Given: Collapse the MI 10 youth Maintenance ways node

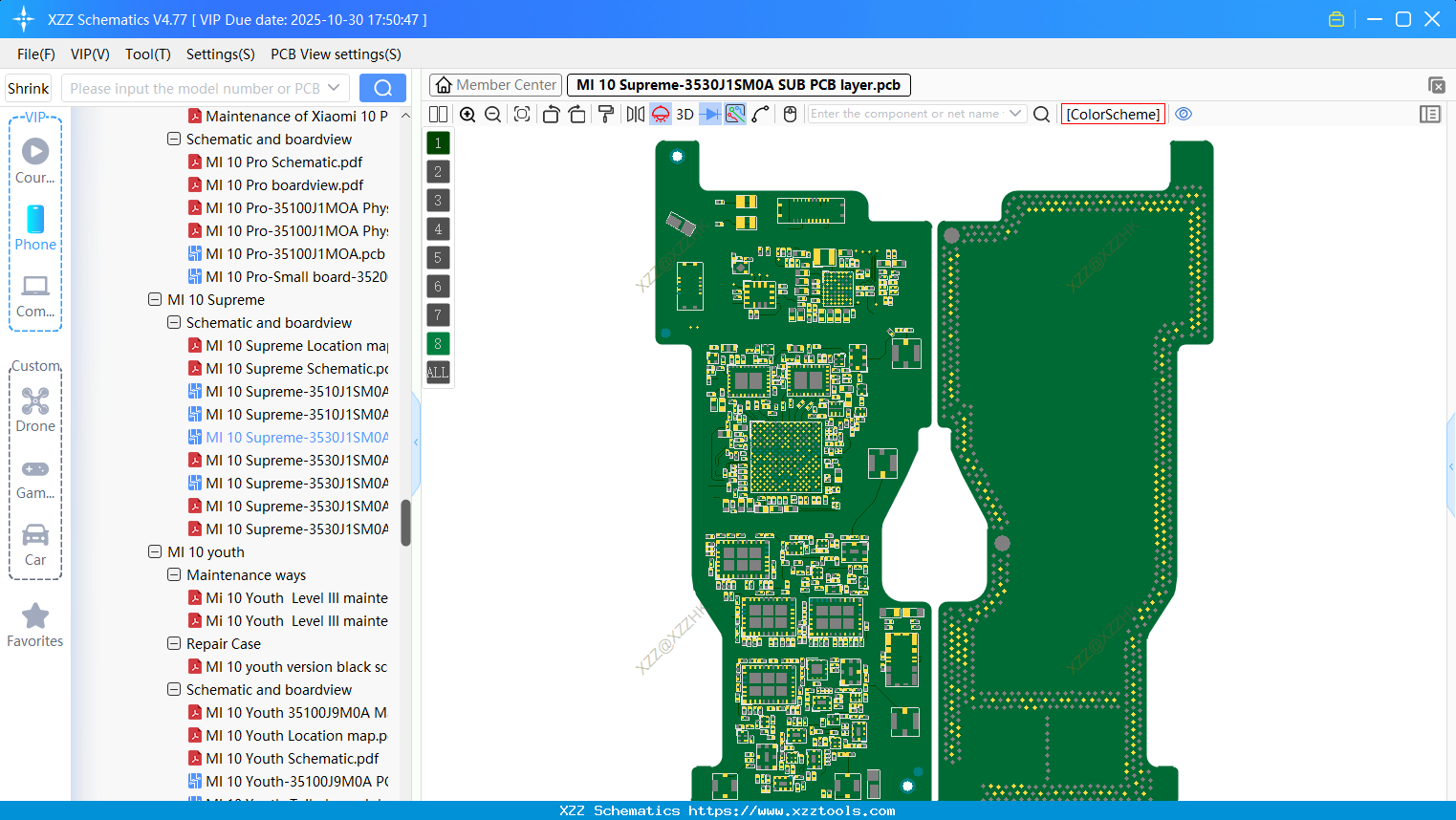Looking at the screenshot, I should 174,574.
